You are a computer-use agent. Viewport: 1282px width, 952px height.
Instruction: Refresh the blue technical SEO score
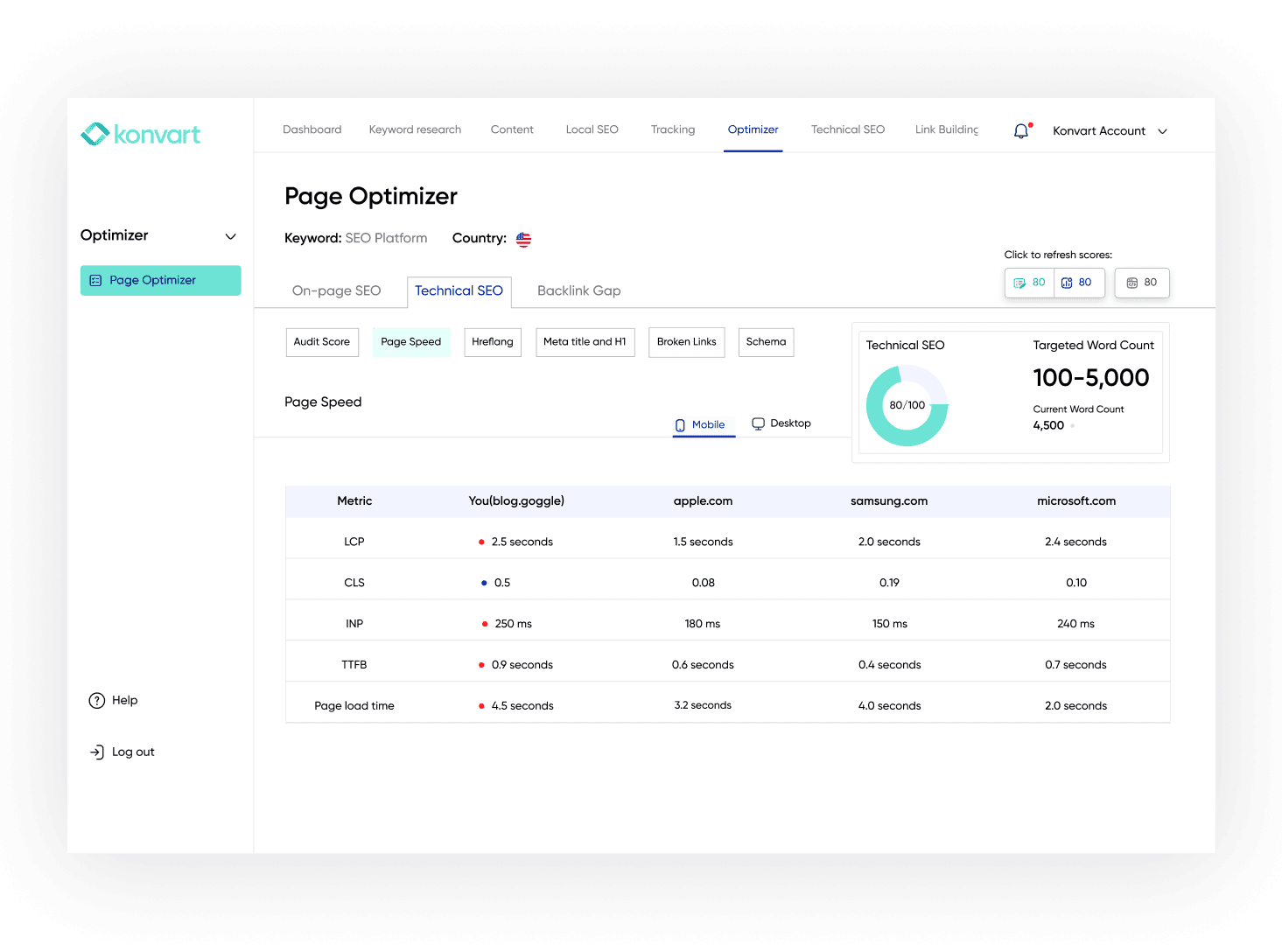tap(1079, 282)
